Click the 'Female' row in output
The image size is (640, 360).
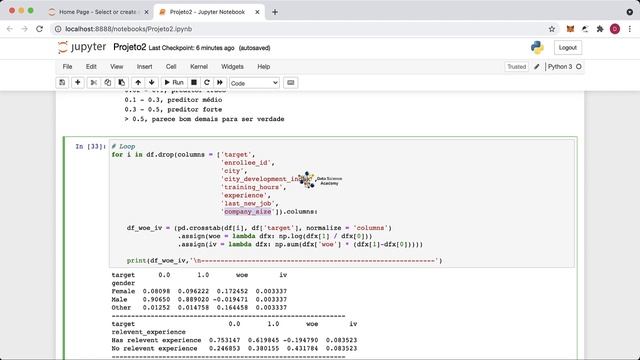[199, 291]
